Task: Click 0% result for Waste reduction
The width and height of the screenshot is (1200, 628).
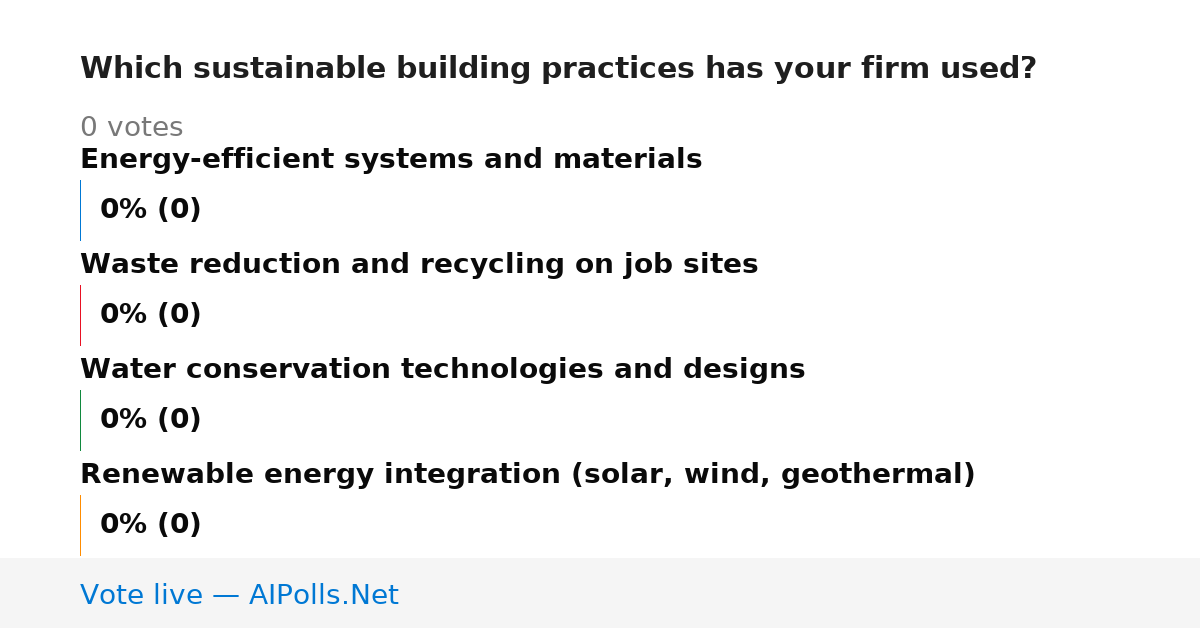Action: (x=124, y=315)
